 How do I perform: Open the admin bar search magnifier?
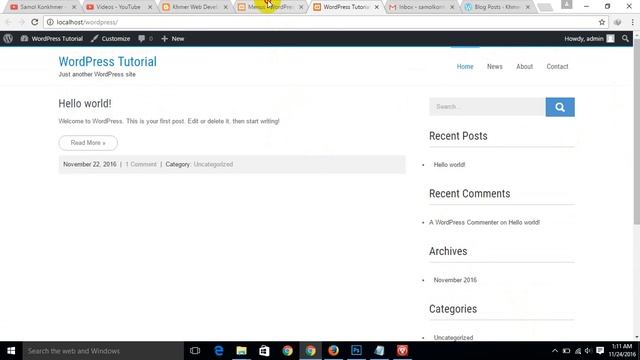tap(625, 38)
